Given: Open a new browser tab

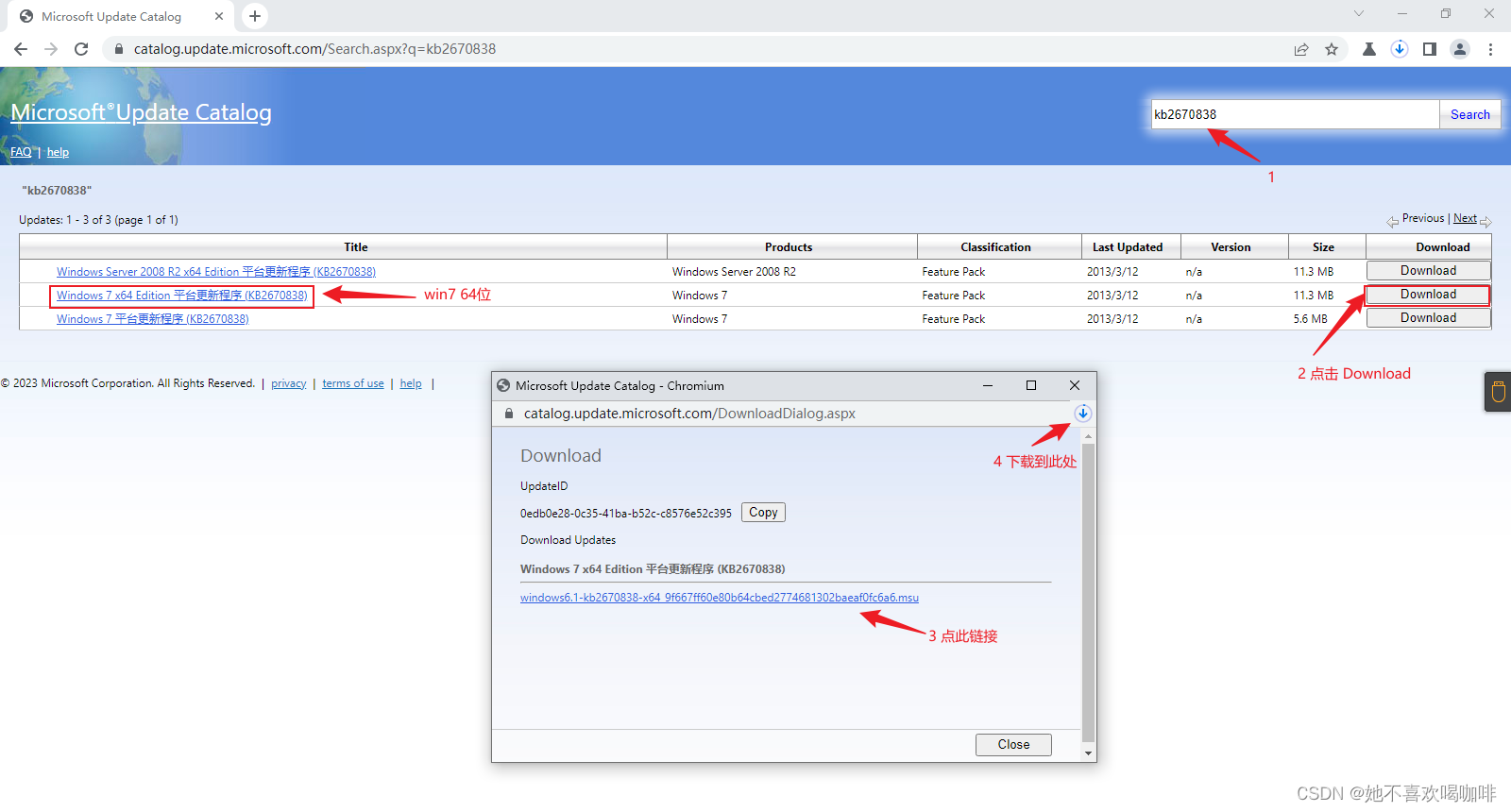Looking at the screenshot, I should (255, 16).
